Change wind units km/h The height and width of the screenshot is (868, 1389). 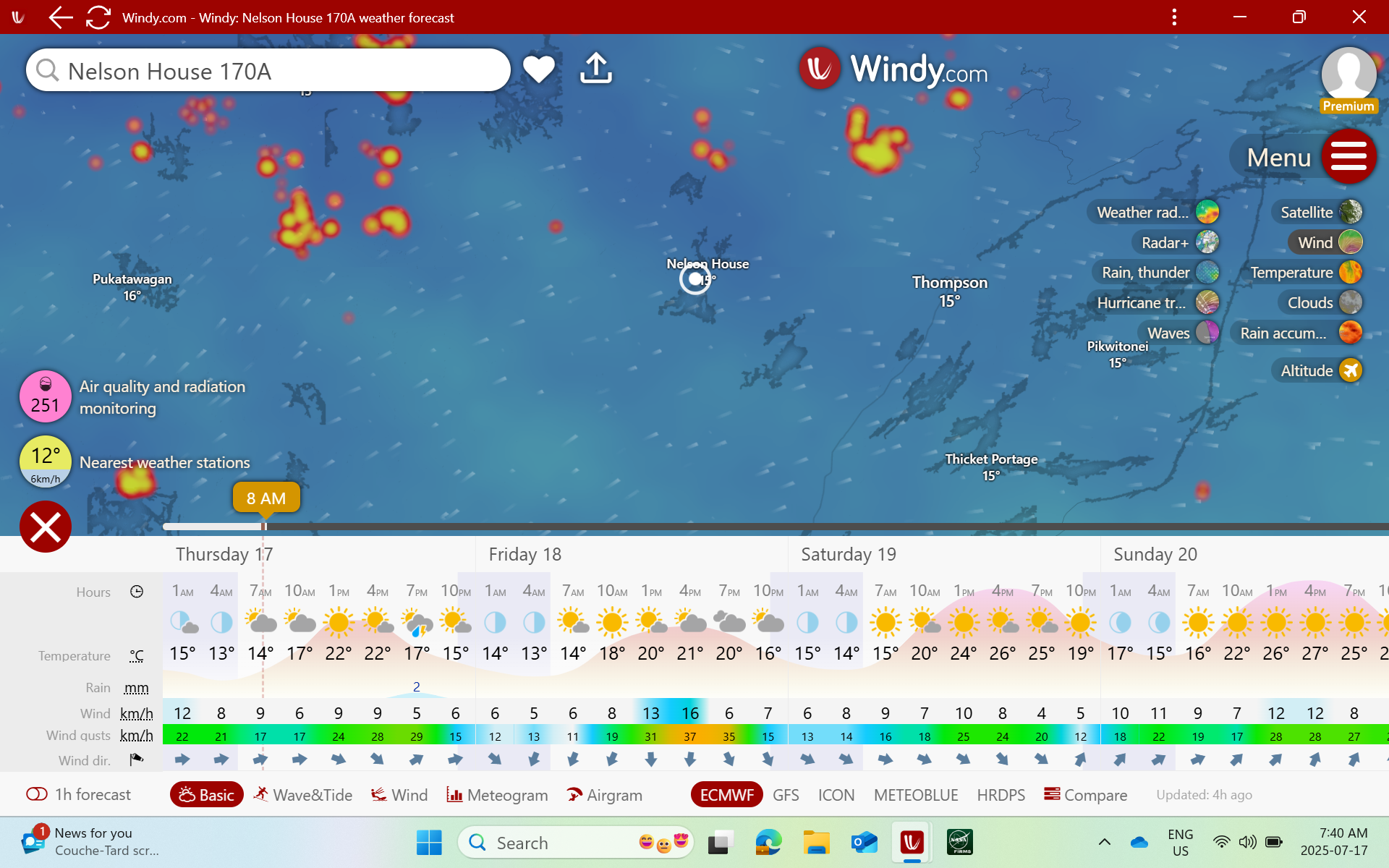tap(136, 714)
